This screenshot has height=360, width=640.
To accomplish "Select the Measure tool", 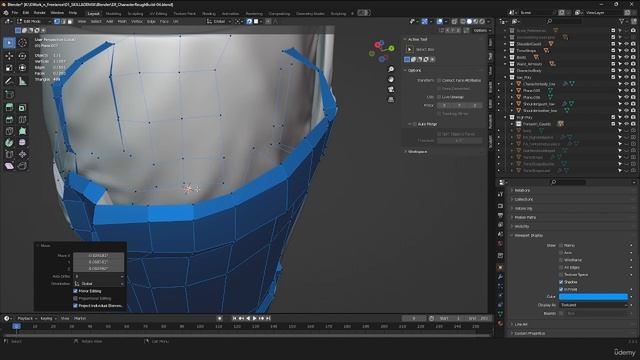I will 22,81.
